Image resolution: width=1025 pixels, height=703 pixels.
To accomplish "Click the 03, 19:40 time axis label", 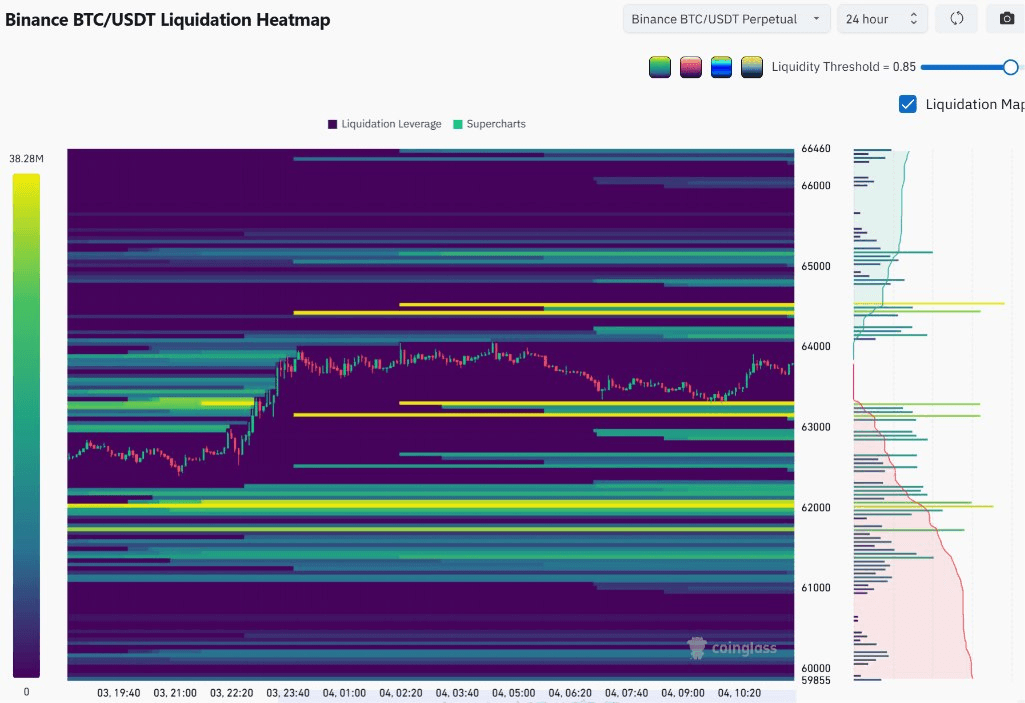I will coord(118,693).
